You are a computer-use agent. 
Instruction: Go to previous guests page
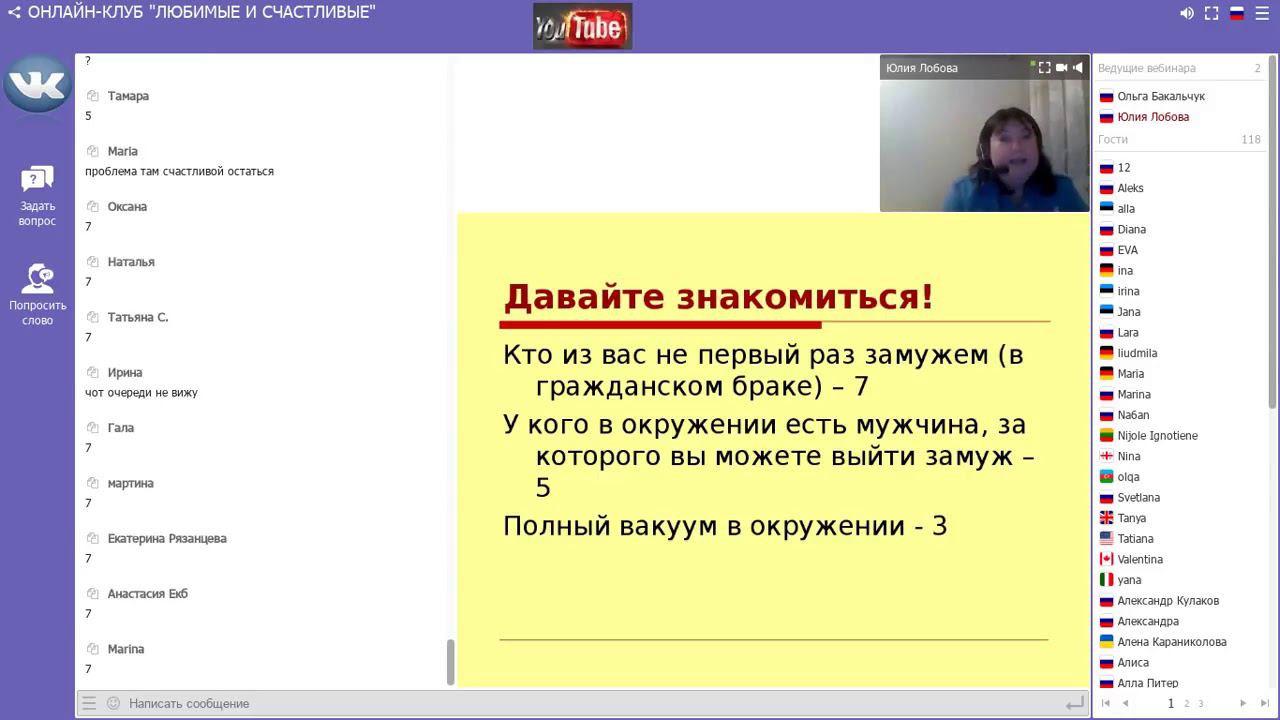coord(1125,703)
